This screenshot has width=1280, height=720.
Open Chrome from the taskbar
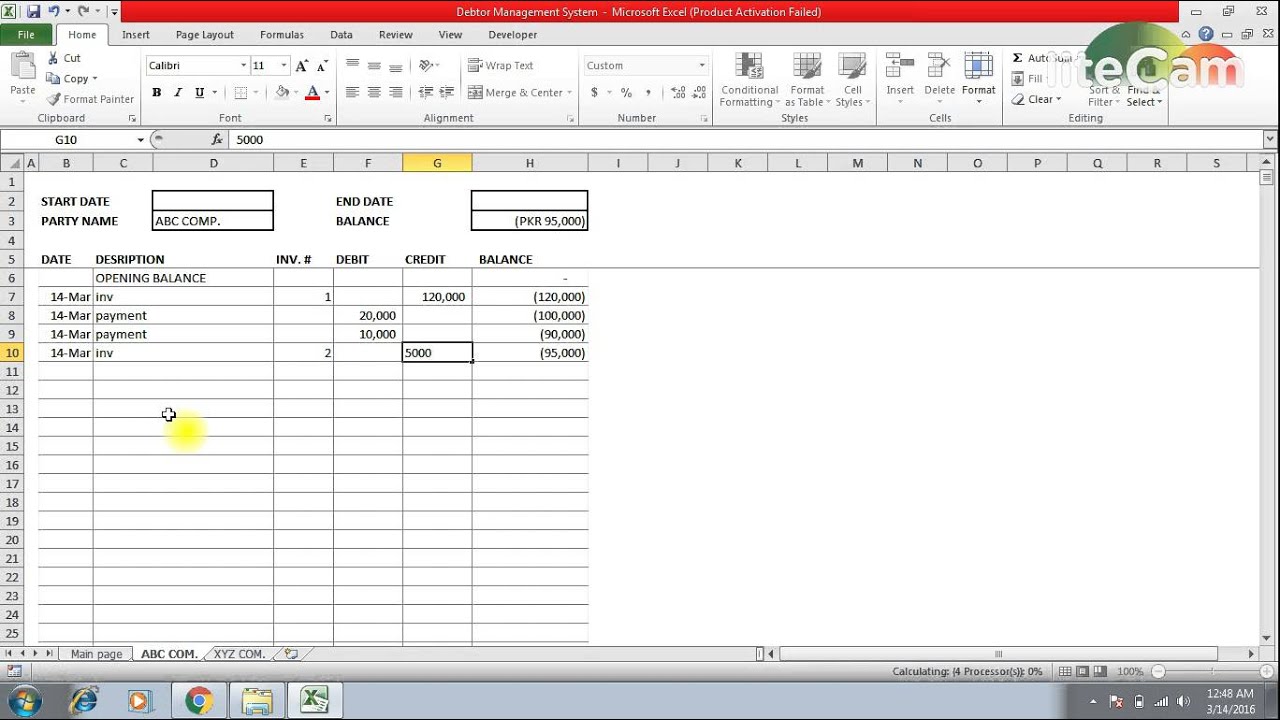coord(198,701)
